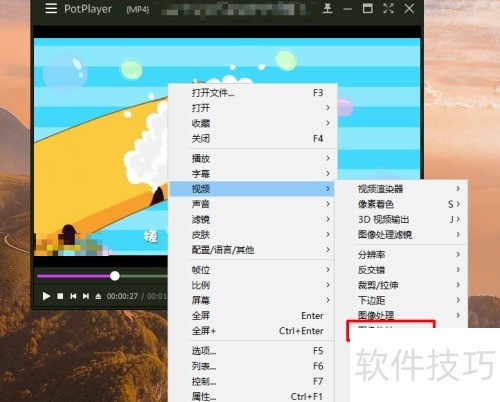Open 分辨率 in the video submenu
The width and height of the screenshot is (500, 402).
click(x=401, y=255)
